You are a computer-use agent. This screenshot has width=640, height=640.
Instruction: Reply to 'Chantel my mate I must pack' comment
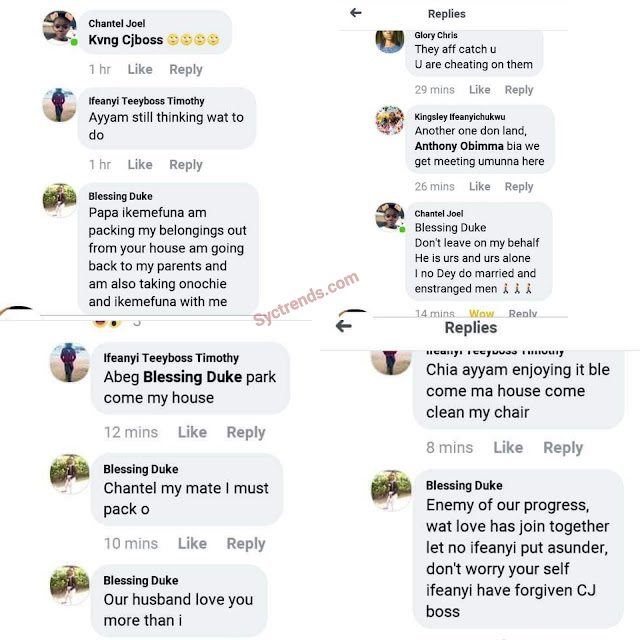[246, 544]
